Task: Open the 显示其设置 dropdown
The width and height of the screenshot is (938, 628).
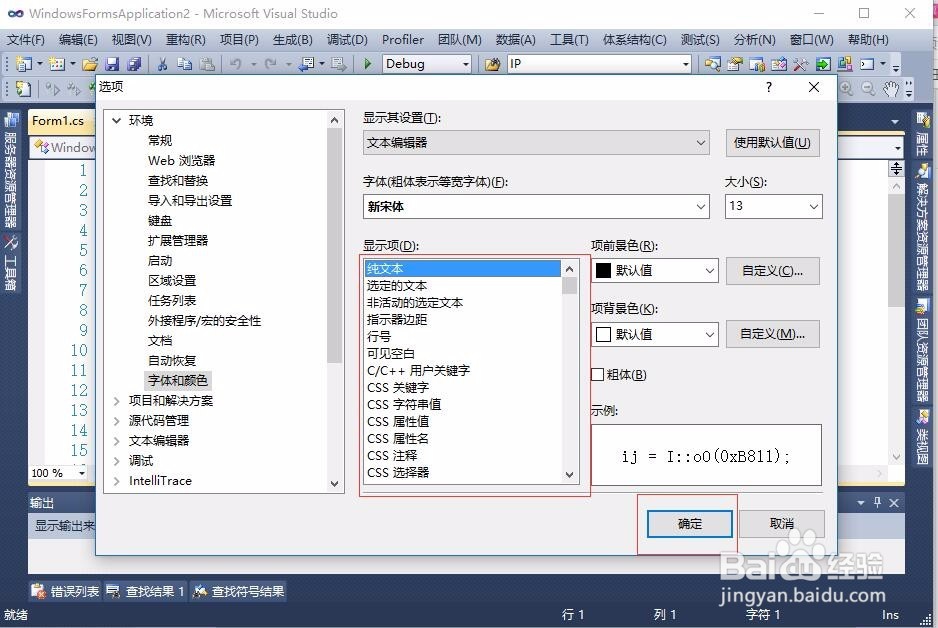Action: pos(701,143)
